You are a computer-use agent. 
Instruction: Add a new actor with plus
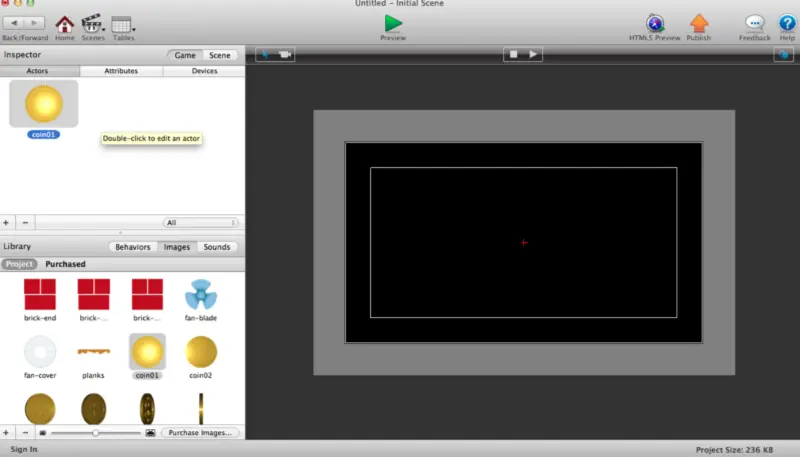[x=6, y=223]
